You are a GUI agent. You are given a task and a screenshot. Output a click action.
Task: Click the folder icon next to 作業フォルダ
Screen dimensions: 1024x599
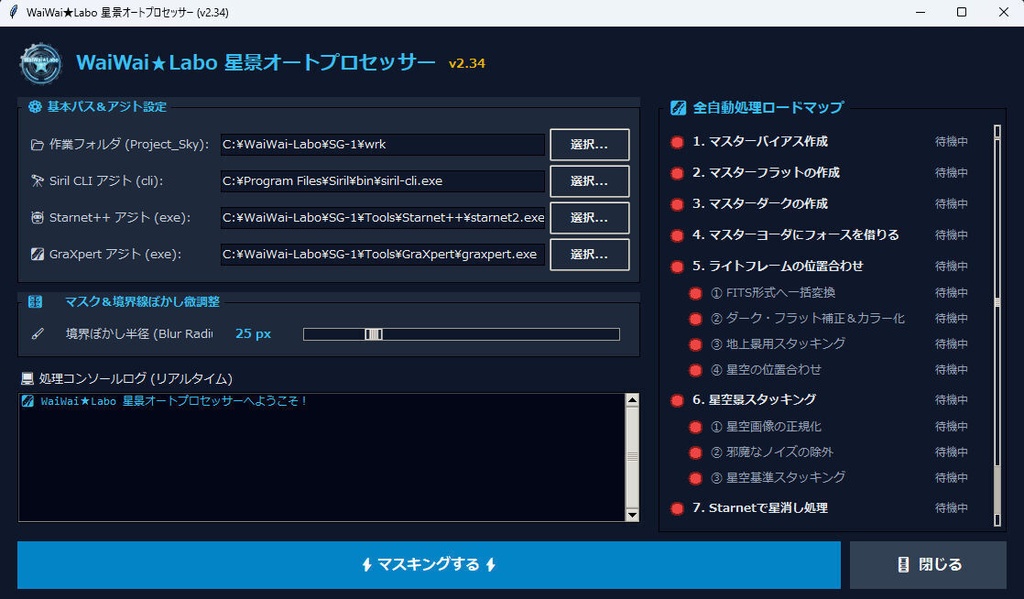click(x=37, y=144)
